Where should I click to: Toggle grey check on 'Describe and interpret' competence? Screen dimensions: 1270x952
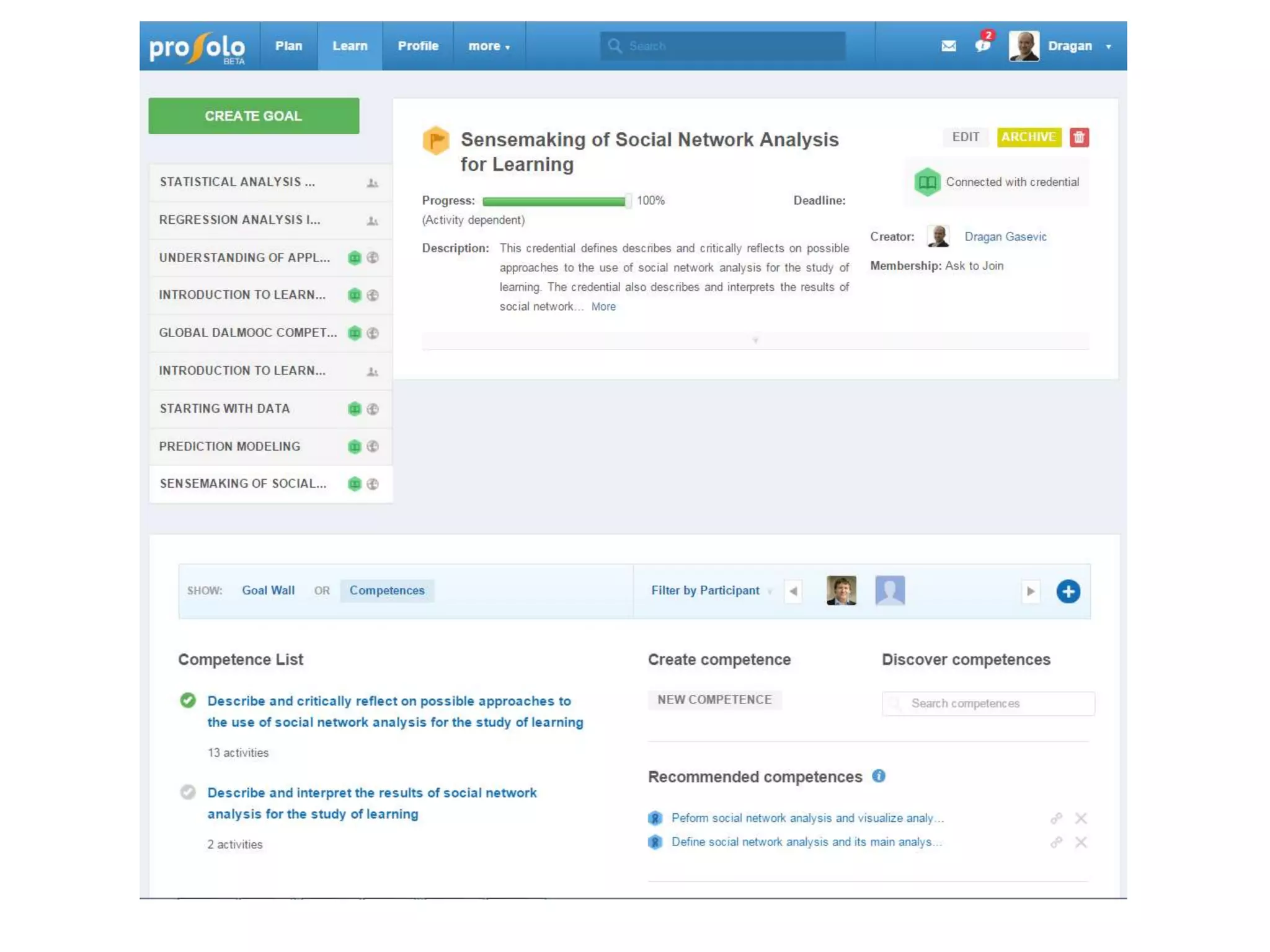click(188, 792)
